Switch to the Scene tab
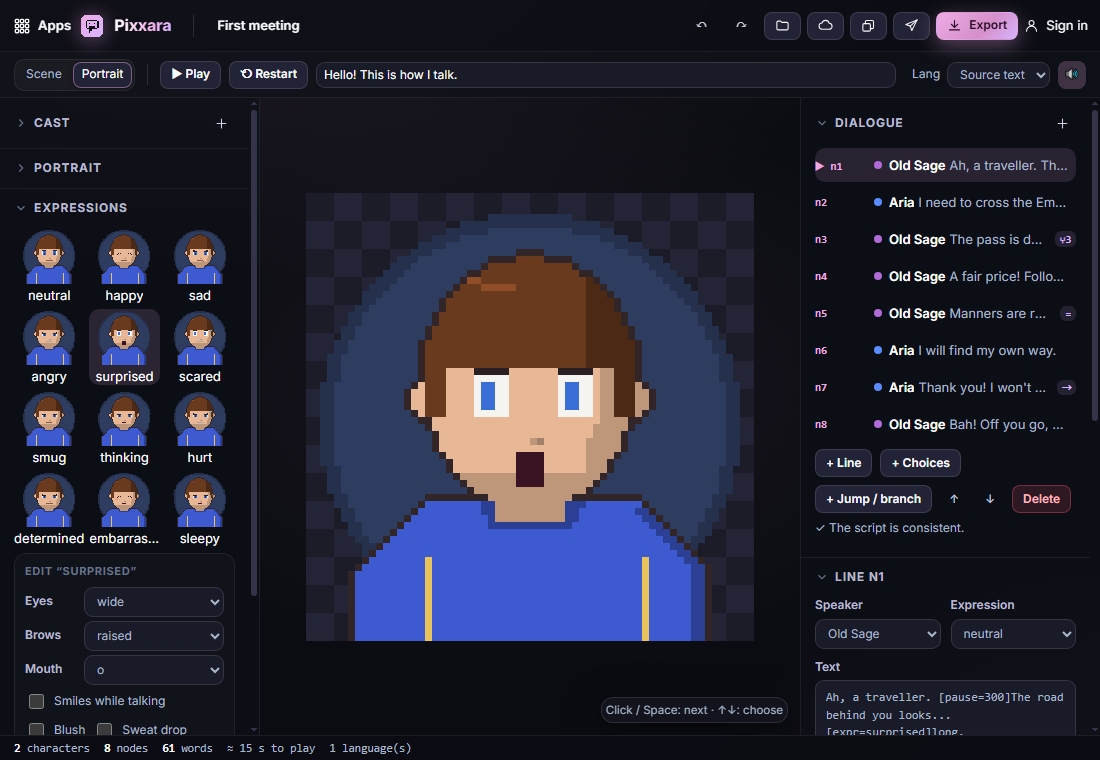Image resolution: width=1100 pixels, height=760 pixels. pyautogui.click(x=43, y=74)
